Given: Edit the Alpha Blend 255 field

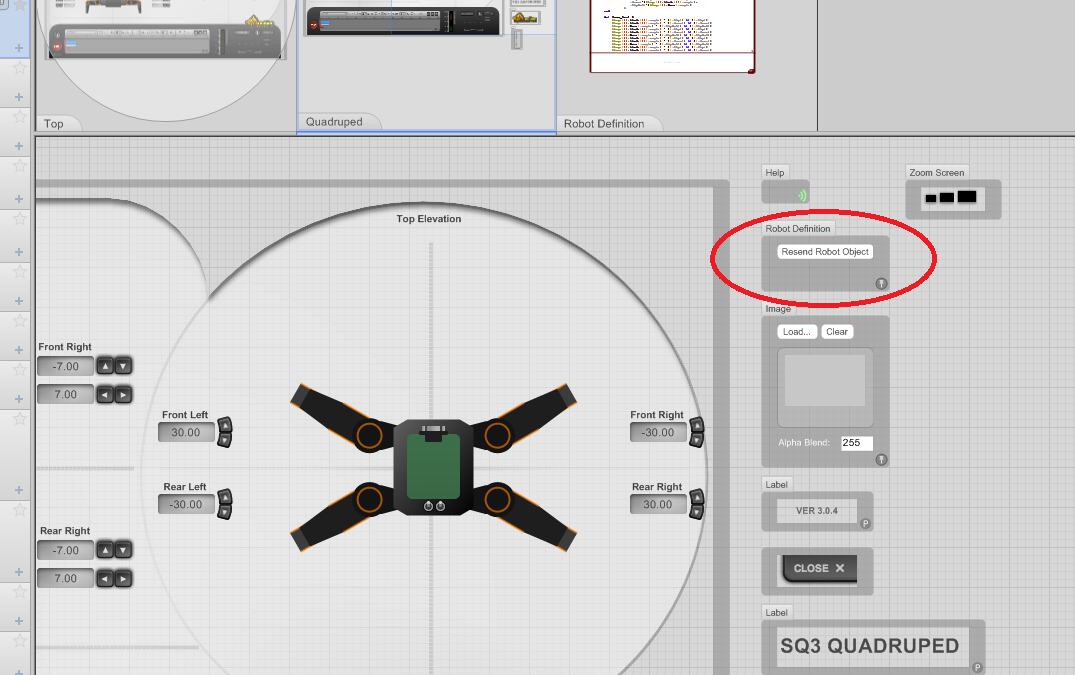Looking at the screenshot, I should coord(857,443).
